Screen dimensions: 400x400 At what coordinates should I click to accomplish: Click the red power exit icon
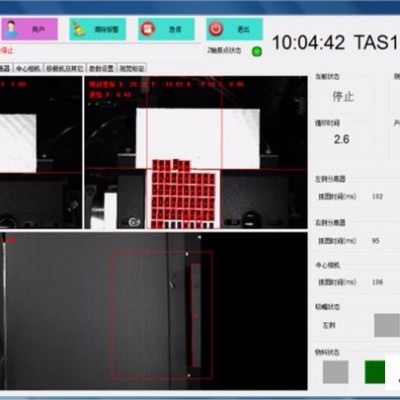point(216,29)
